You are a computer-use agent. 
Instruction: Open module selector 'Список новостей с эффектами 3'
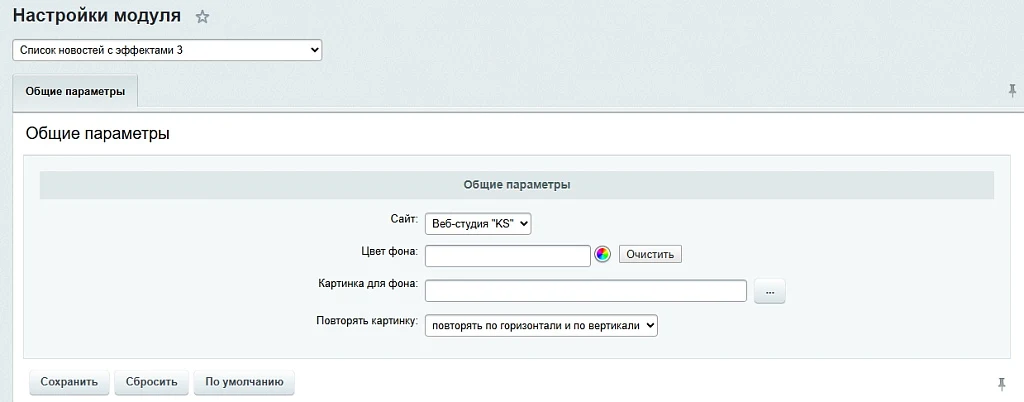pyautogui.click(x=167, y=50)
